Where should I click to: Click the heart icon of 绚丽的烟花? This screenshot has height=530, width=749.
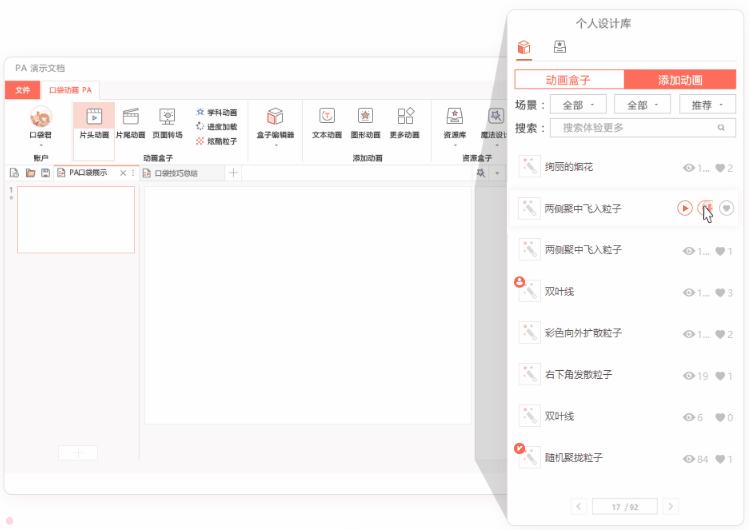click(720, 168)
